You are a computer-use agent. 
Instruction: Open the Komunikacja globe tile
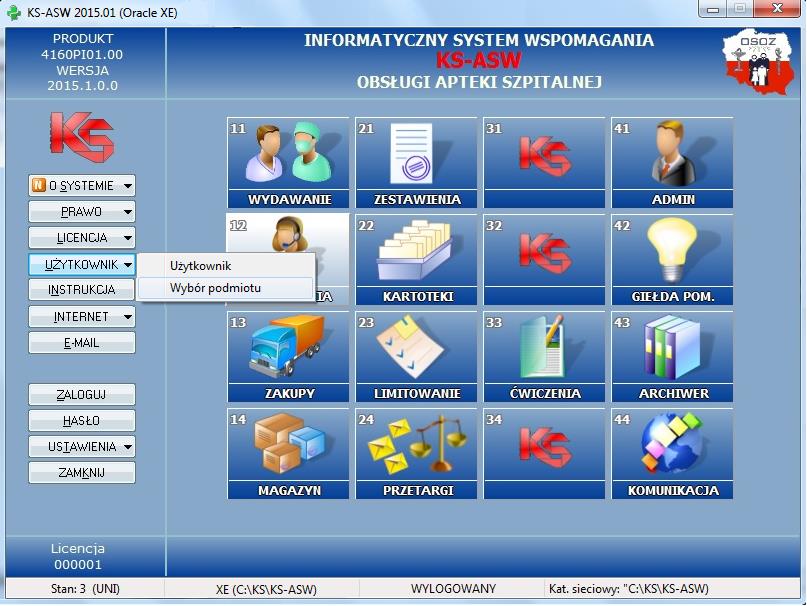[672, 453]
